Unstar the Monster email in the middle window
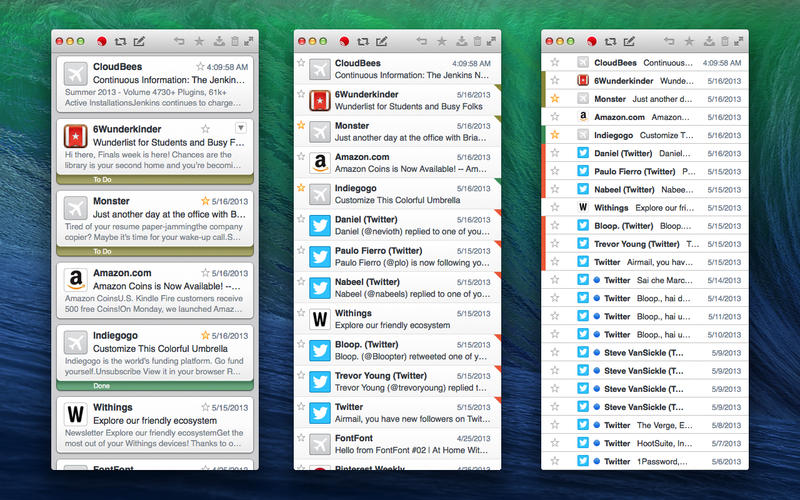800x500 pixels. (301, 126)
